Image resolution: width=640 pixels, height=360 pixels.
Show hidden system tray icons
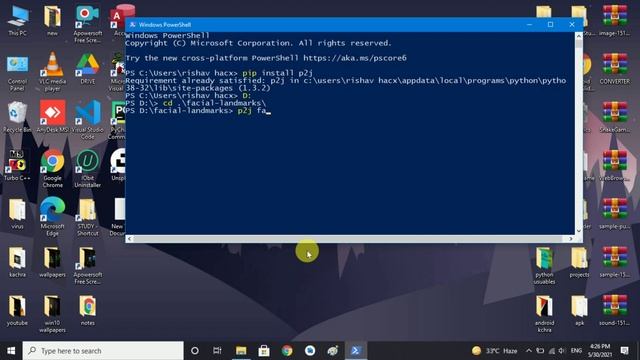[x=529, y=351]
